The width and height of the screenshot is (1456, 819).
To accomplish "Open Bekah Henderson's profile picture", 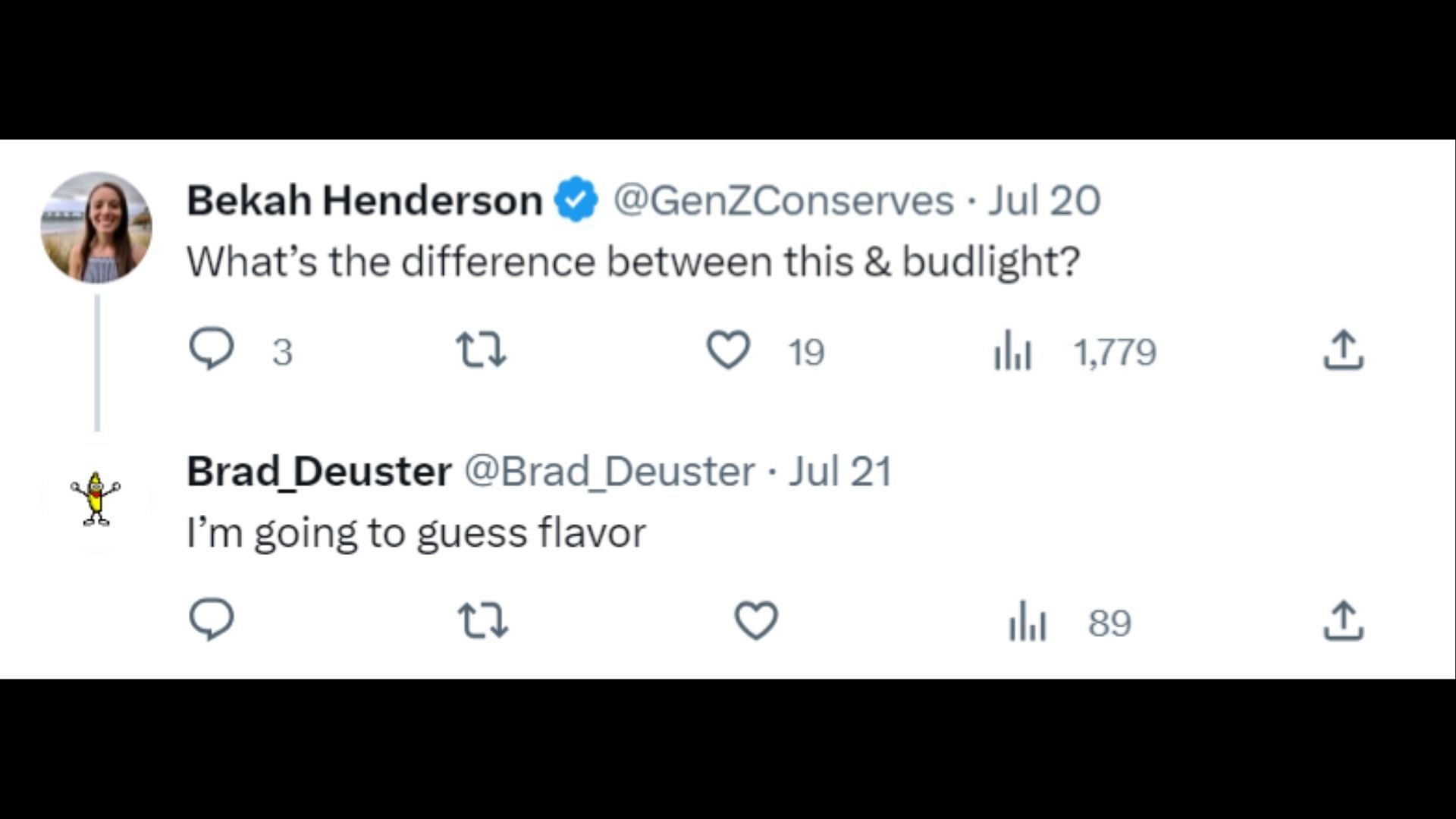I will 96,227.
